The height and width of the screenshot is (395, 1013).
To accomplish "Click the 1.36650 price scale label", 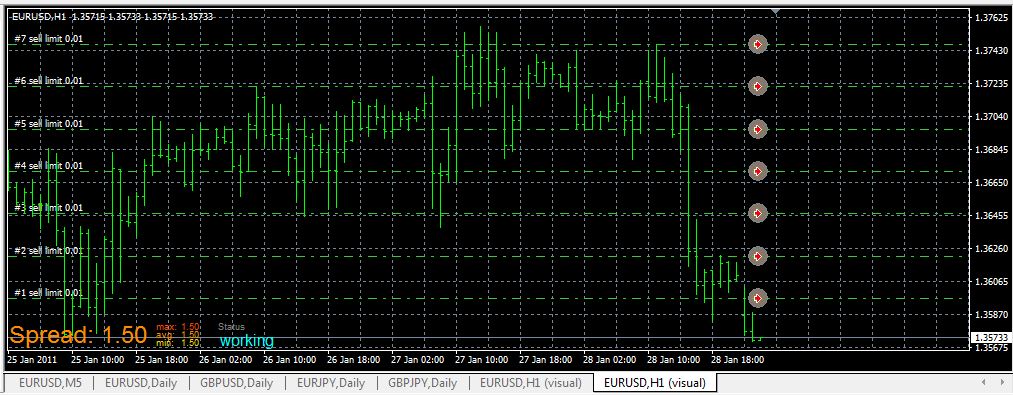I will [x=990, y=183].
